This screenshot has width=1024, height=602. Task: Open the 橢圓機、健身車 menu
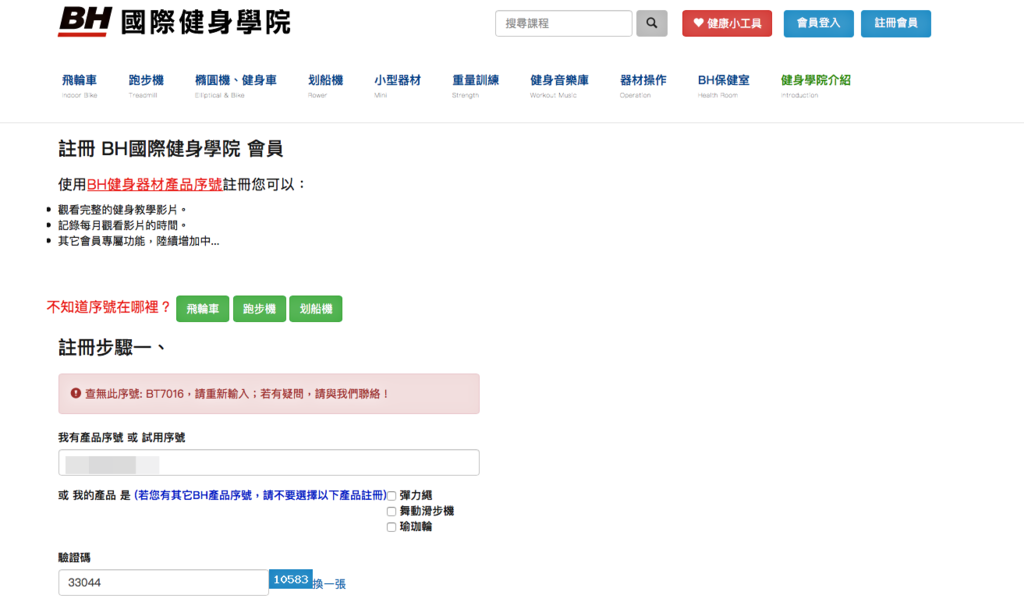[x=236, y=86]
